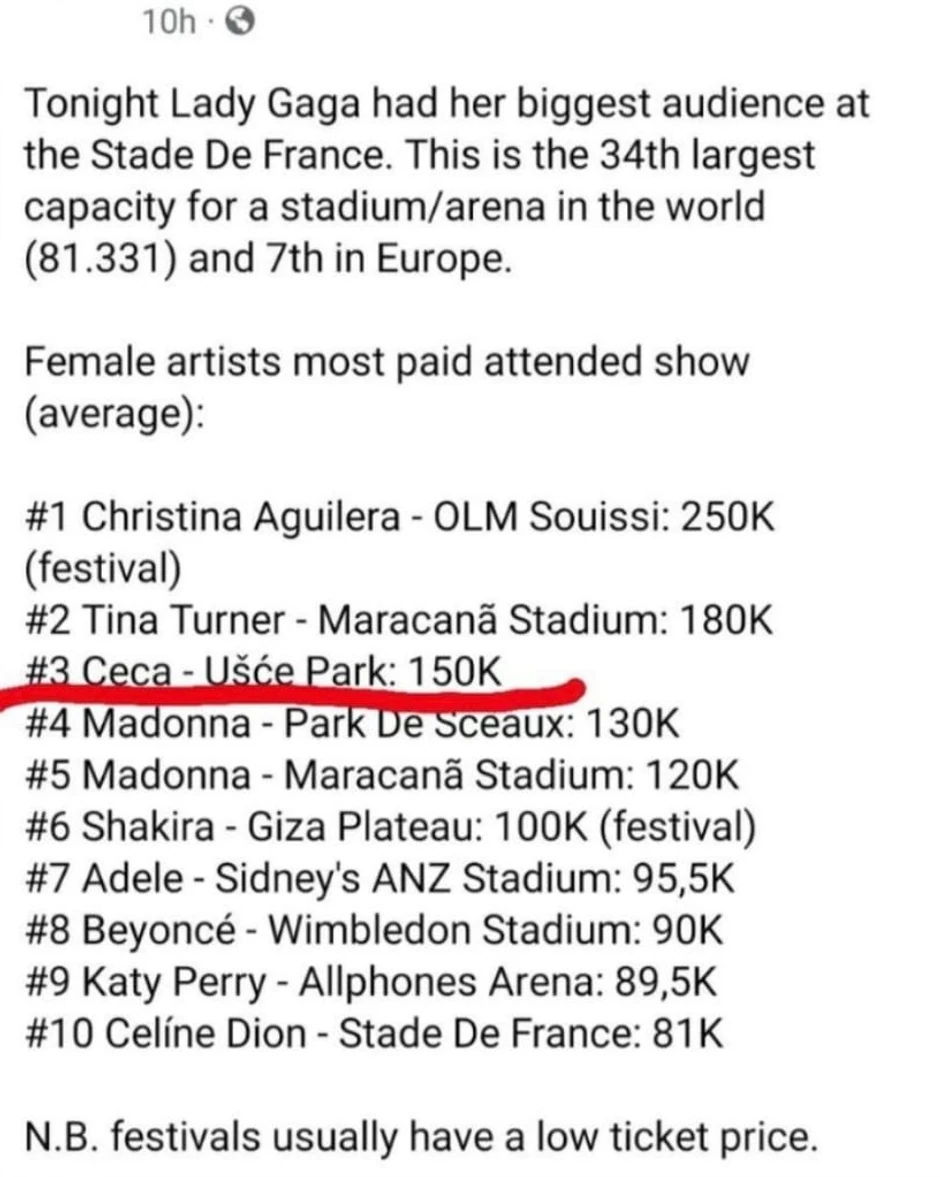Click "(festival)" below the Aguilera entry
This screenshot has height=1177, width=940.
click(x=101, y=568)
